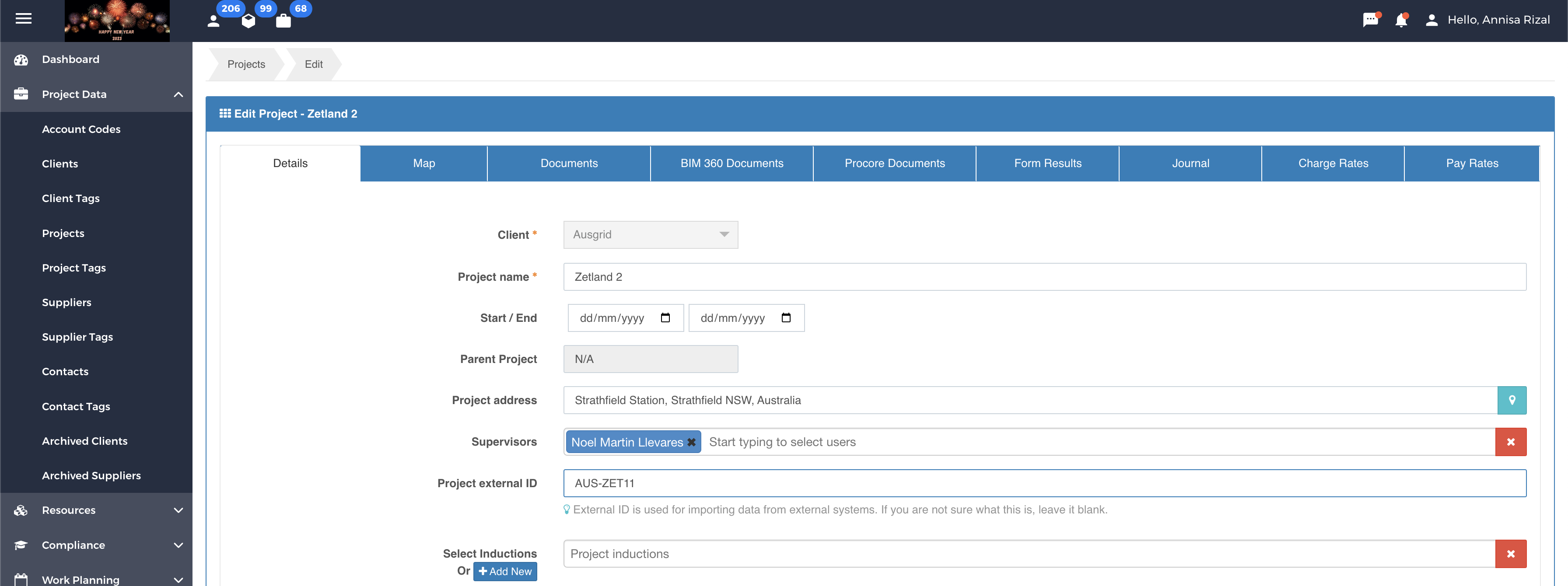Click the Start date input
Screen dimensions: 1568x586
click(626, 318)
